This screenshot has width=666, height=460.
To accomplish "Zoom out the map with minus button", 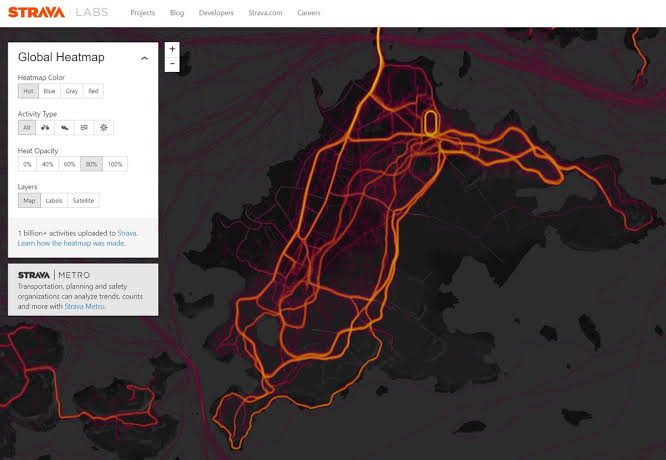I will point(172,64).
